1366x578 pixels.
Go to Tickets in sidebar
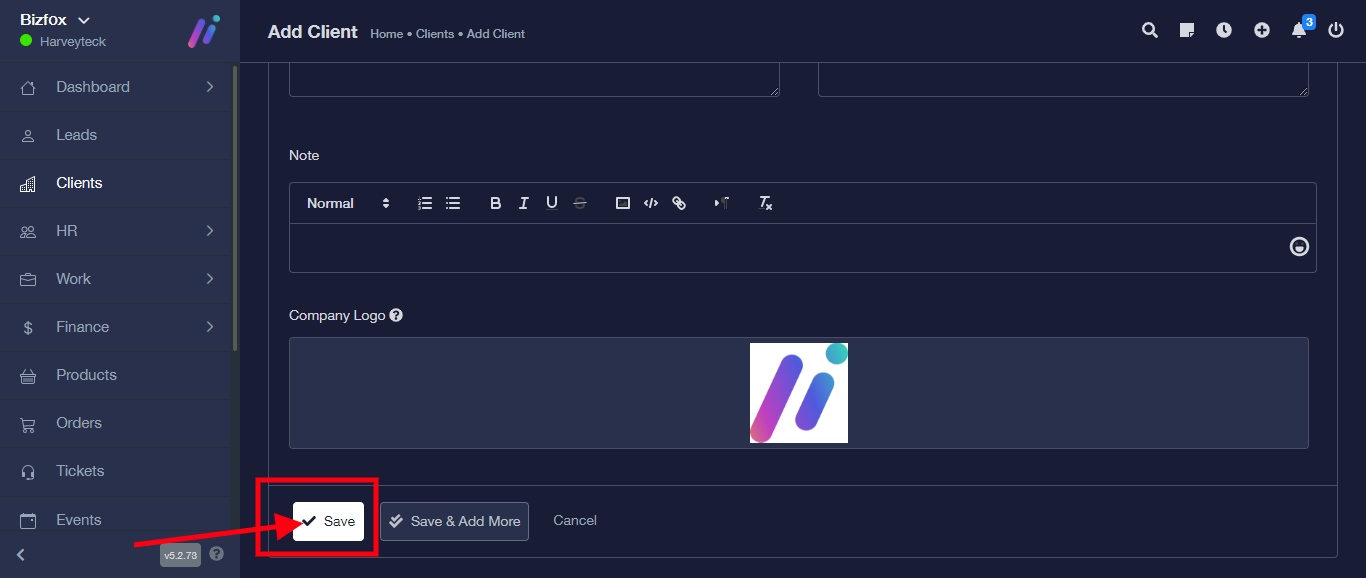coord(80,471)
